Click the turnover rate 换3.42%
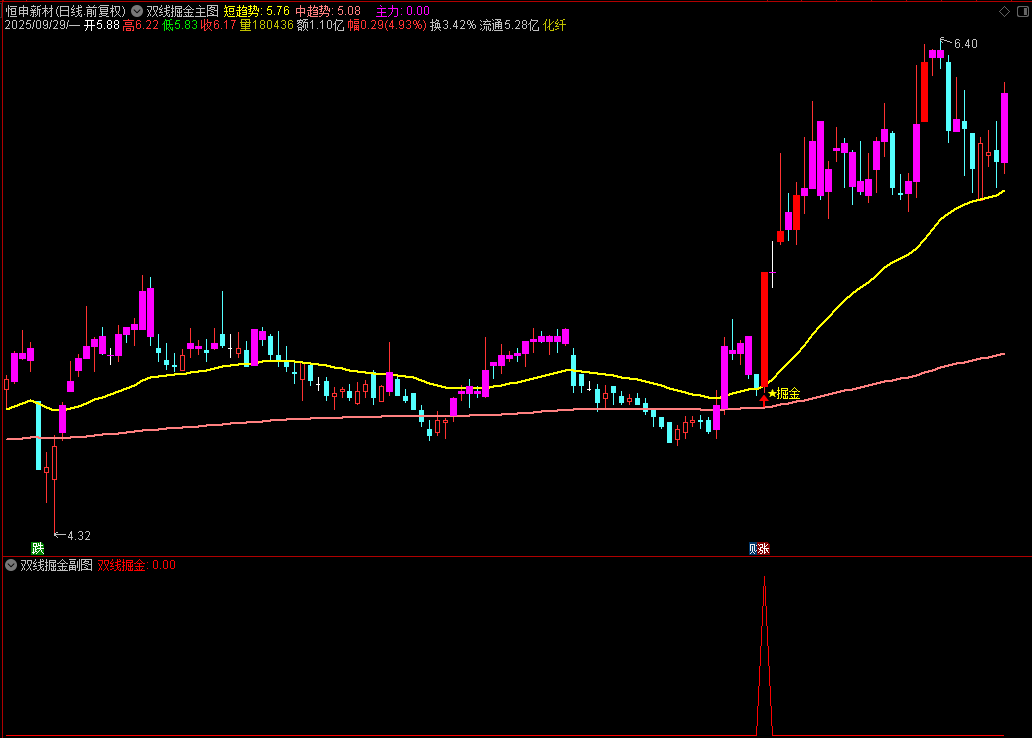The width and height of the screenshot is (1032, 738). [x=453, y=25]
